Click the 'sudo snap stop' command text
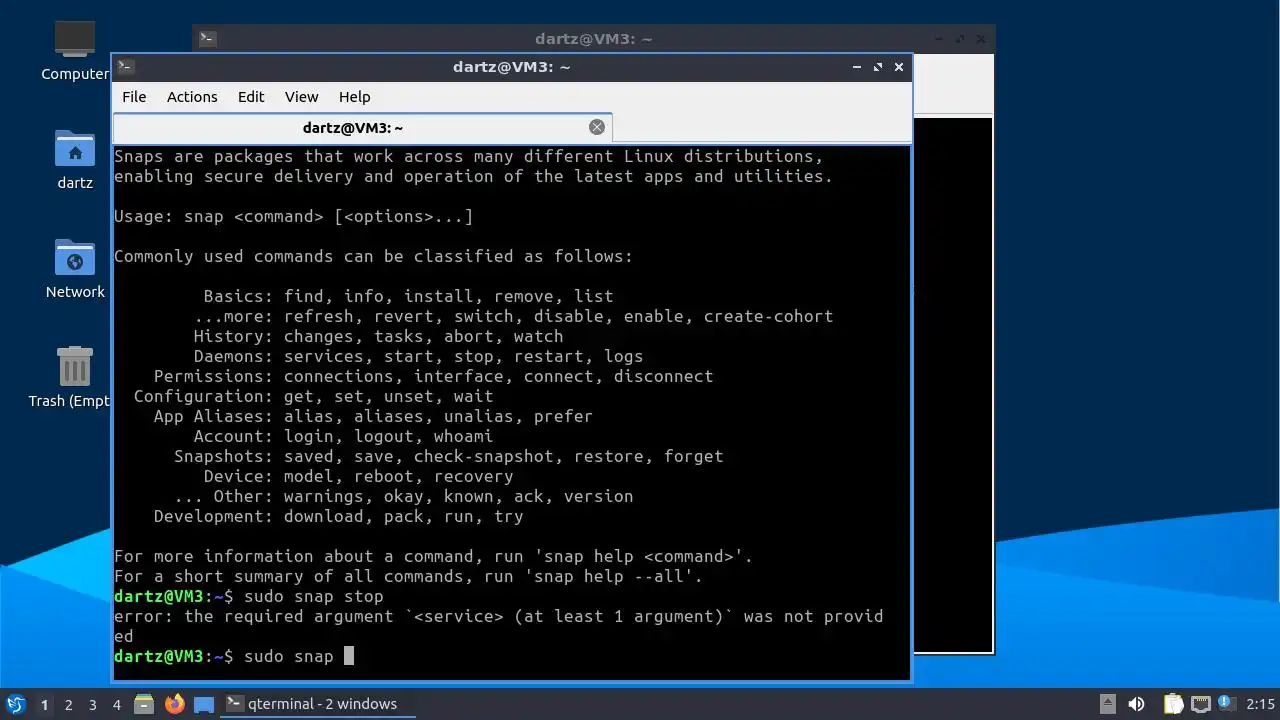The height and width of the screenshot is (720, 1280). (x=314, y=596)
